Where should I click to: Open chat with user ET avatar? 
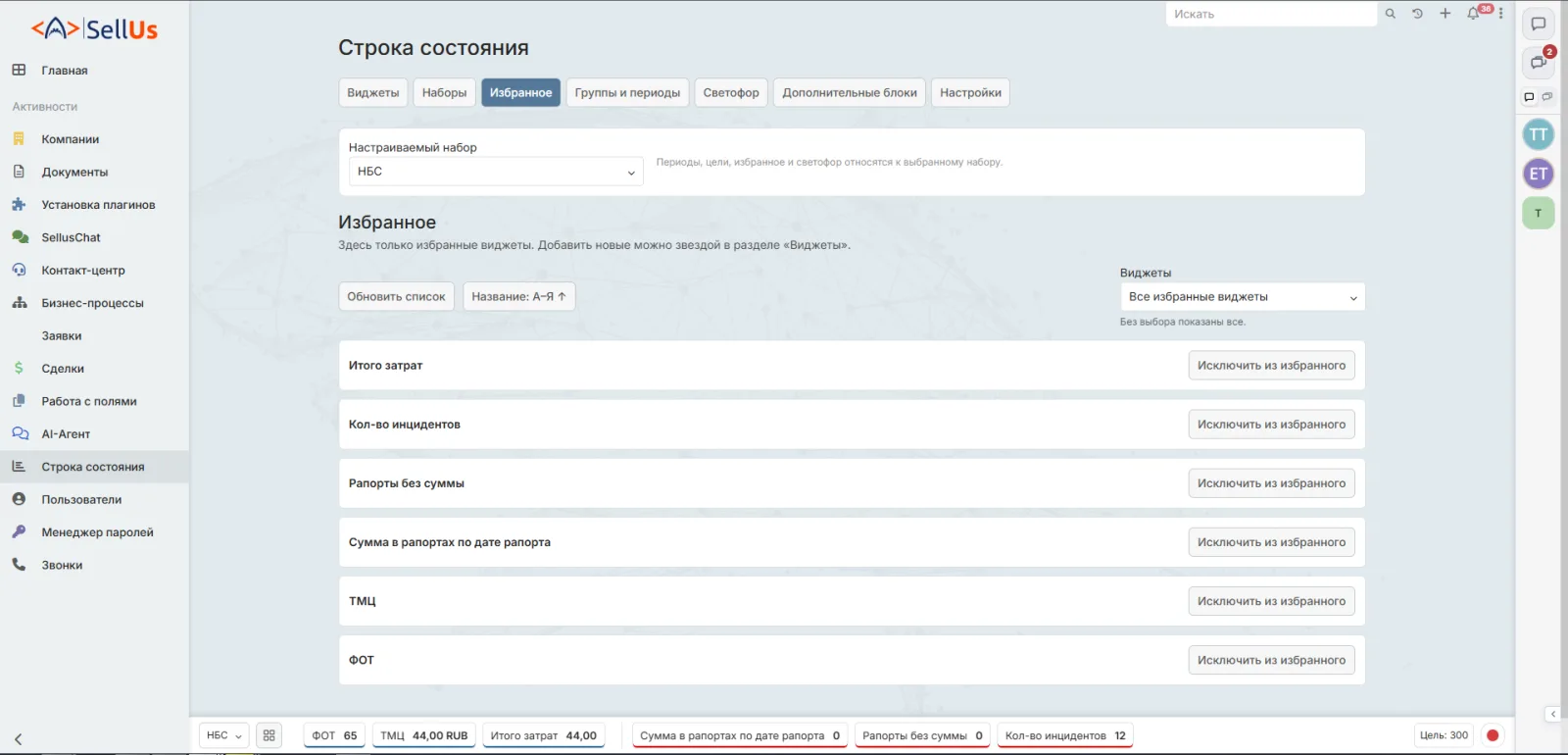[1539, 174]
